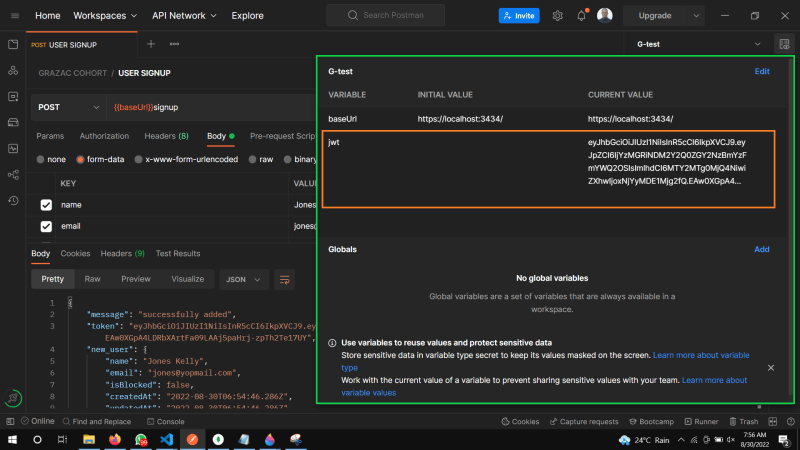Switch response view to Raw
Image resolution: width=800 pixels, height=450 pixels.
[92, 279]
